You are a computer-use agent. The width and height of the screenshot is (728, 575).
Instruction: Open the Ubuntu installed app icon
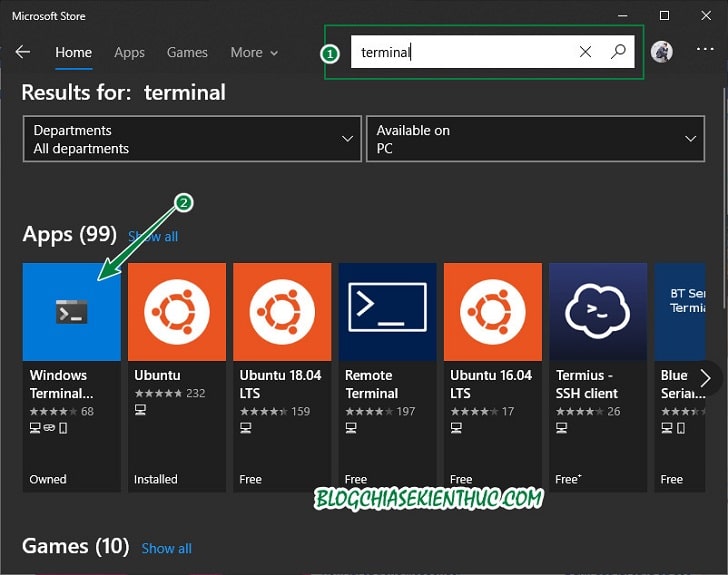coord(177,312)
